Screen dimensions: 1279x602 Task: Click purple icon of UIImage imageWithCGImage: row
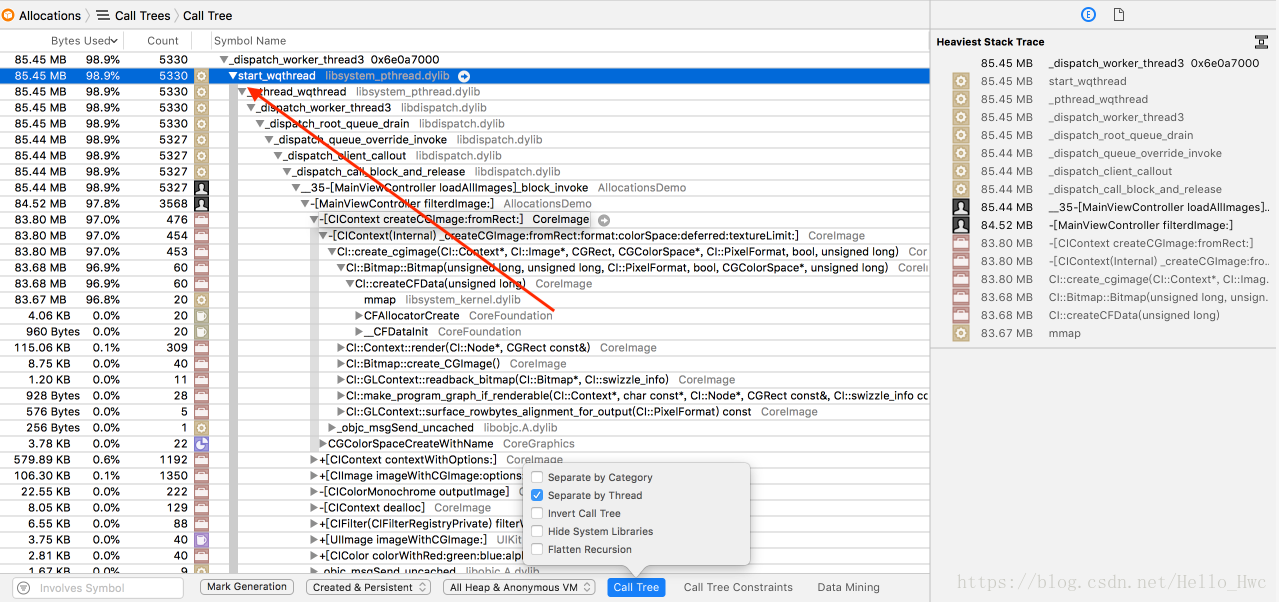tap(201, 540)
